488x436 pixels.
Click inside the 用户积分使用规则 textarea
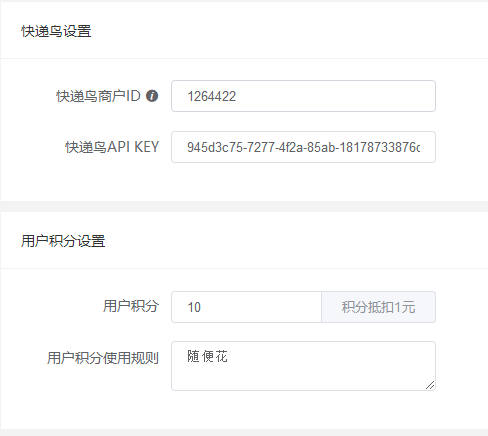pyautogui.click(x=303, y=366)
